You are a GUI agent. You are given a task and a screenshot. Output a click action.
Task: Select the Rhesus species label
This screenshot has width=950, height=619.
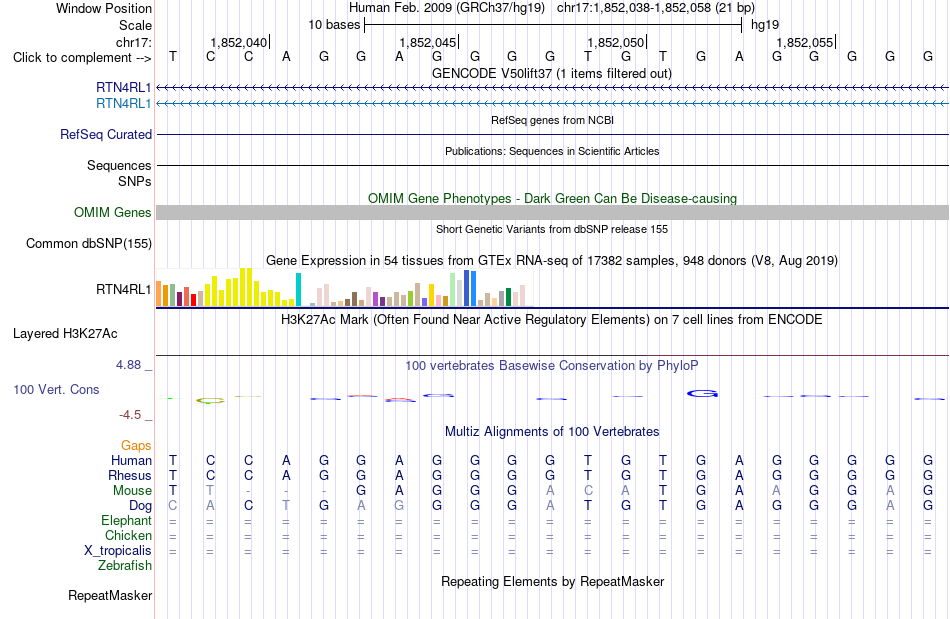pyautogui.click(x=130, y=476)
